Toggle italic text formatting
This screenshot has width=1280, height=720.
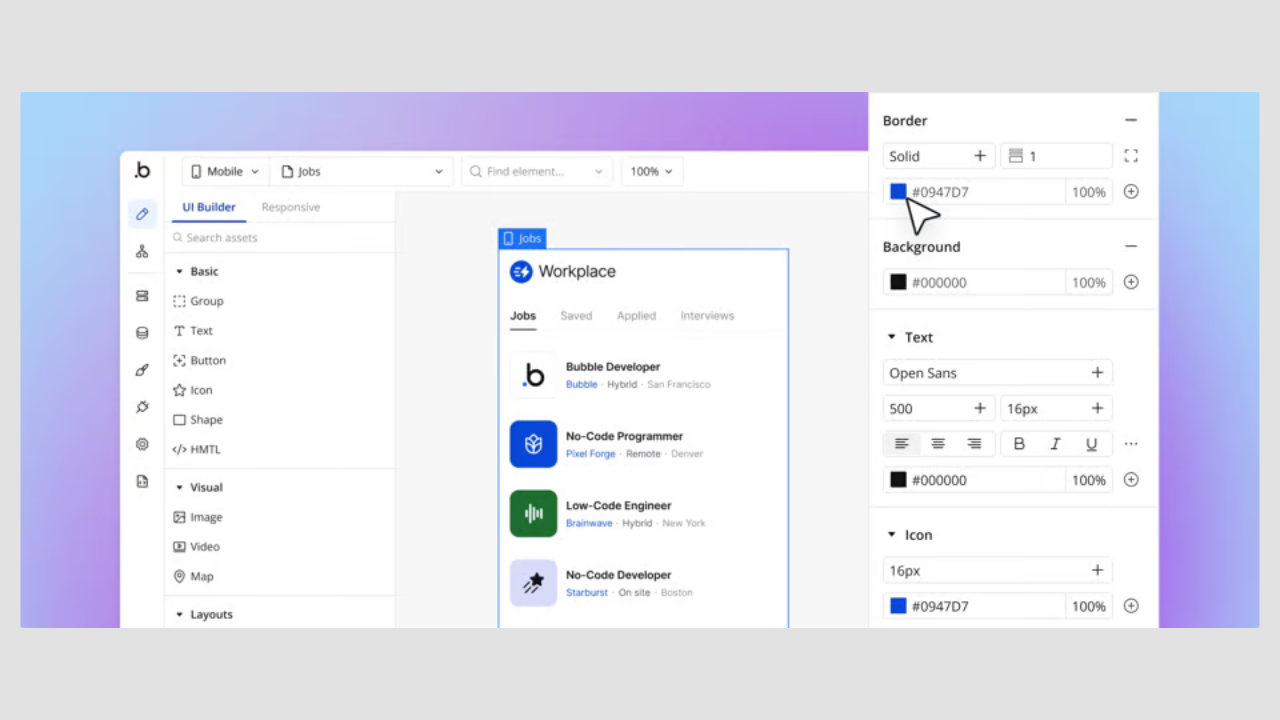pos(1055,444)
